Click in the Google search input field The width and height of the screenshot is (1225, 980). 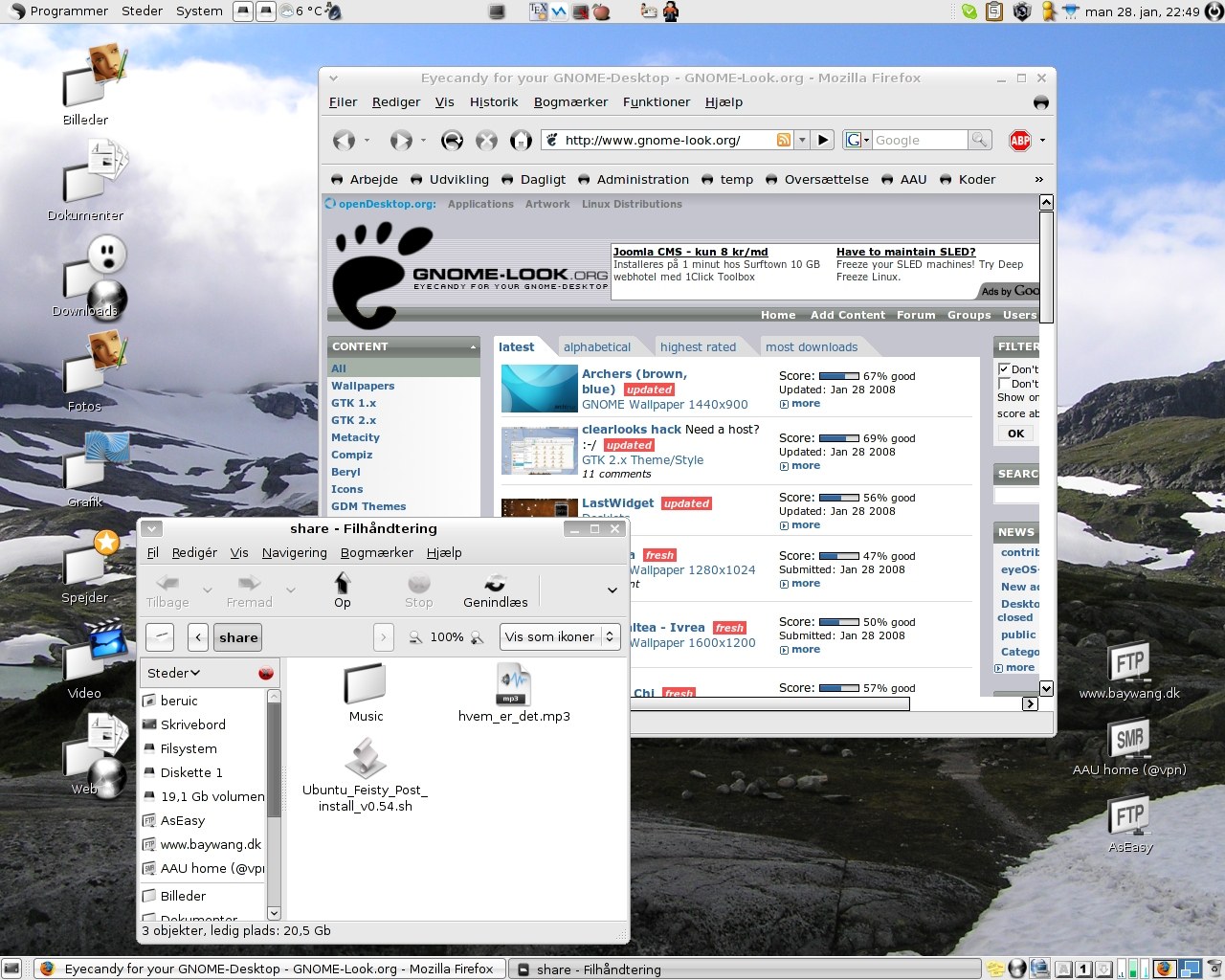(x=920, y=140)
